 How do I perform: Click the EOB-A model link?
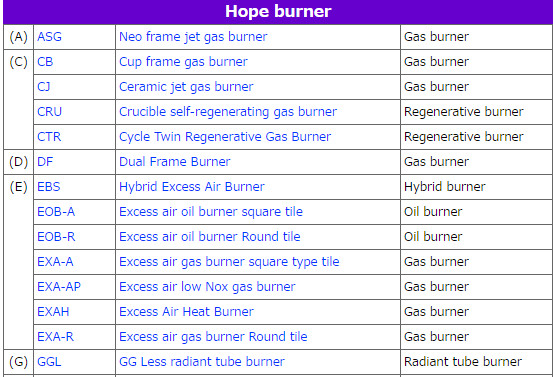(56, 212)
